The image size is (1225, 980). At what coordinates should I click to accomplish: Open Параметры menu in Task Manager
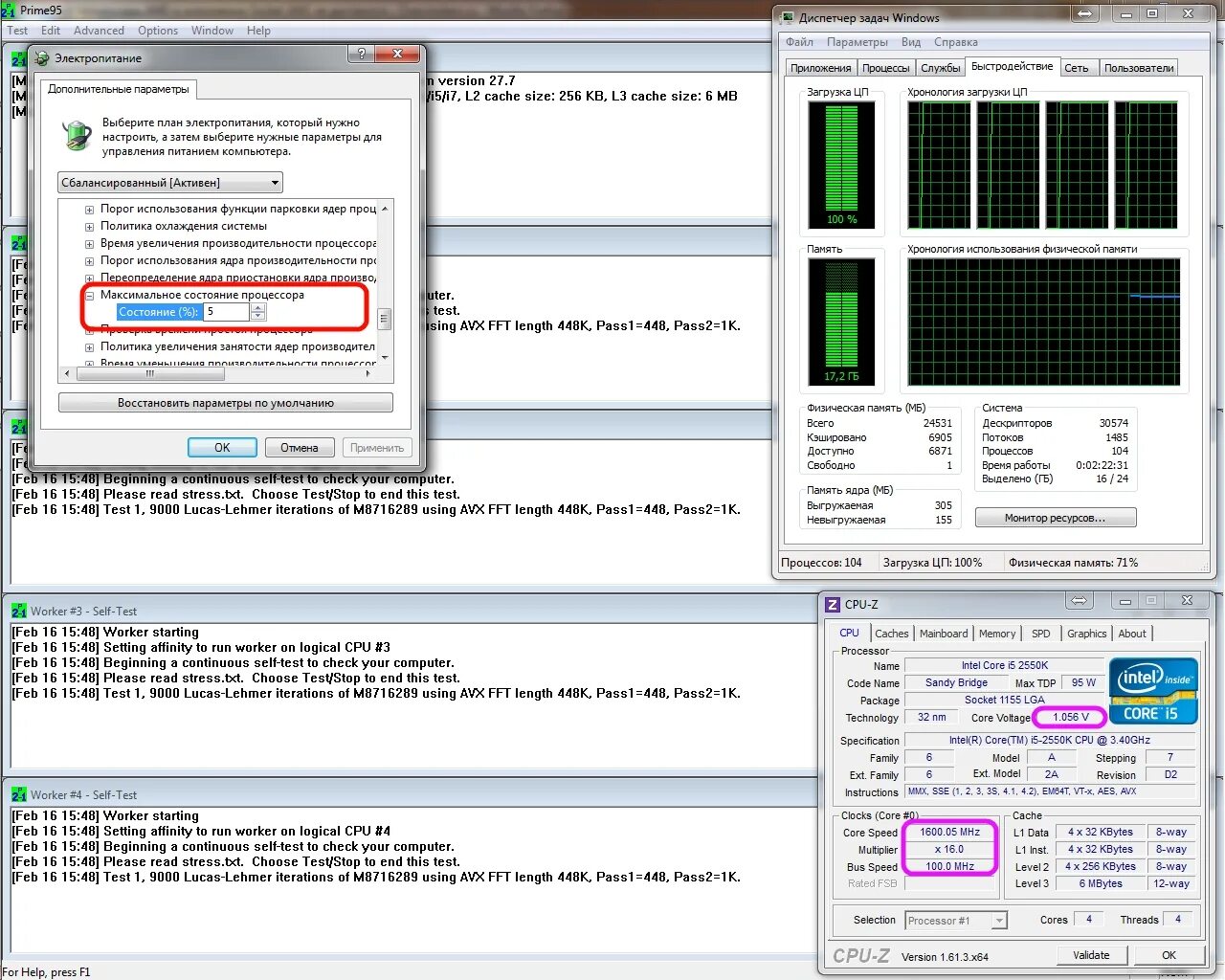point(857,42)
